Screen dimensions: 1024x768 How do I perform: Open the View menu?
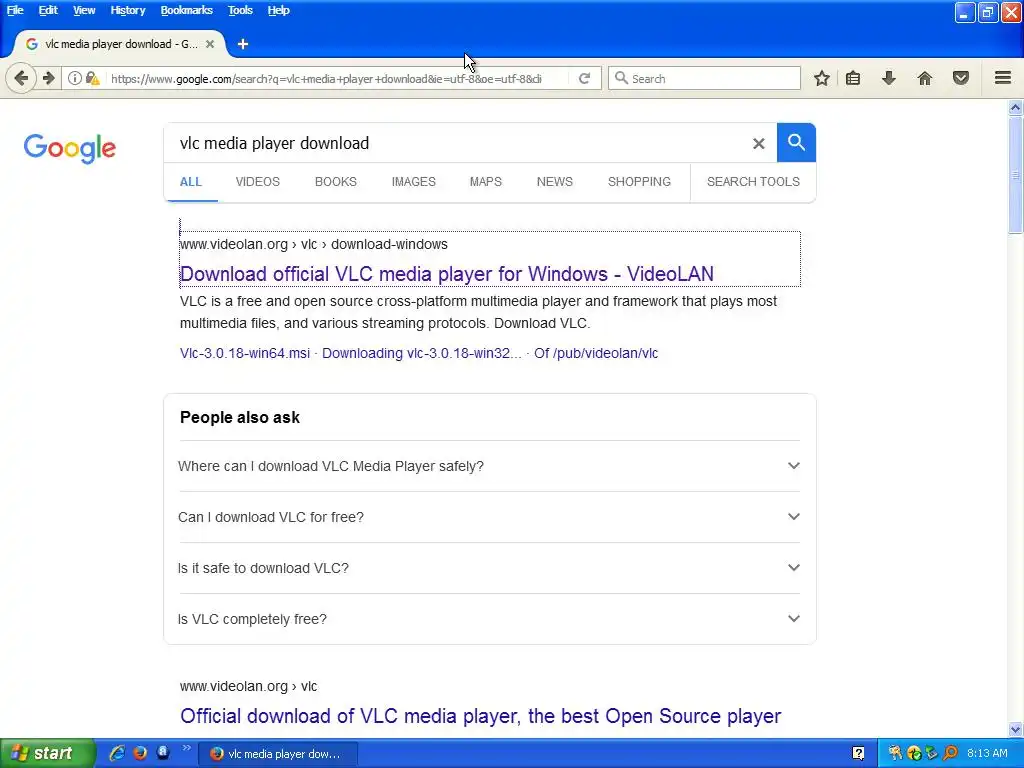tap(84, 10)
